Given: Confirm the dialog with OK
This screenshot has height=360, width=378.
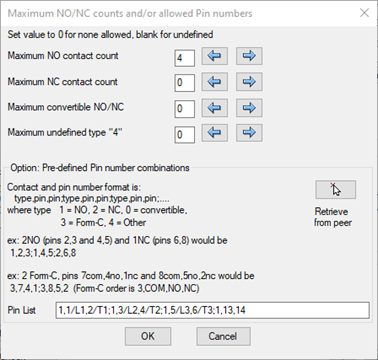Looking at the screenshot, I should (x=148, y=336).
